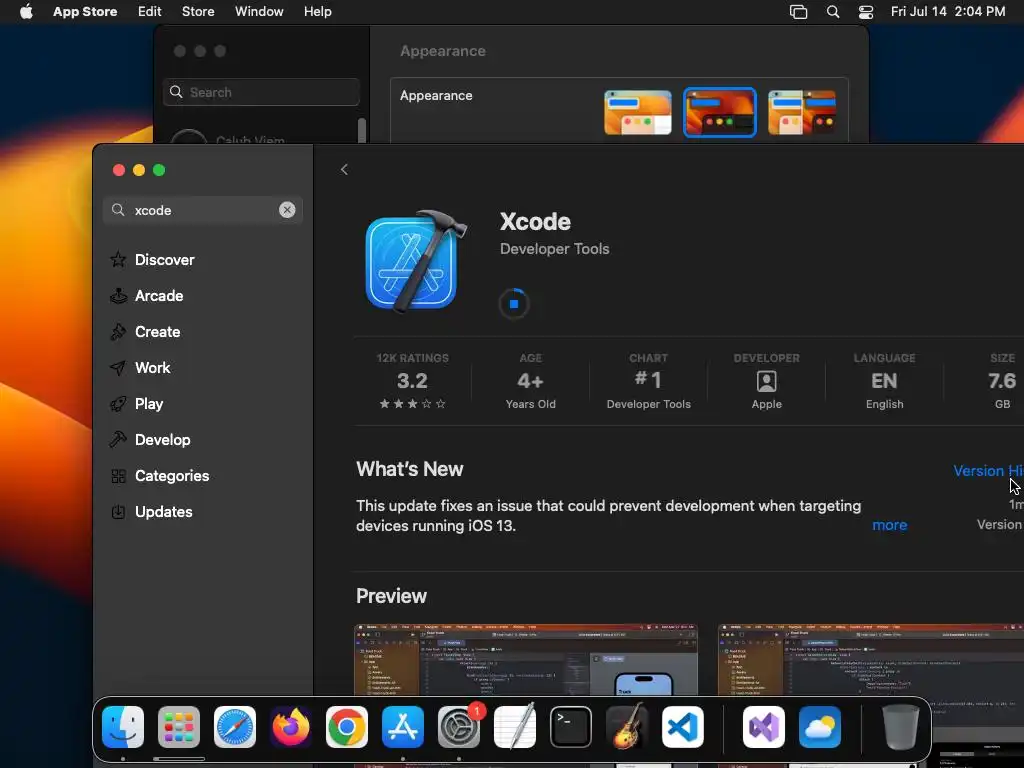1024x768 pixels.
Task: Select the Auto appearance option
Action: pos(802,112)
